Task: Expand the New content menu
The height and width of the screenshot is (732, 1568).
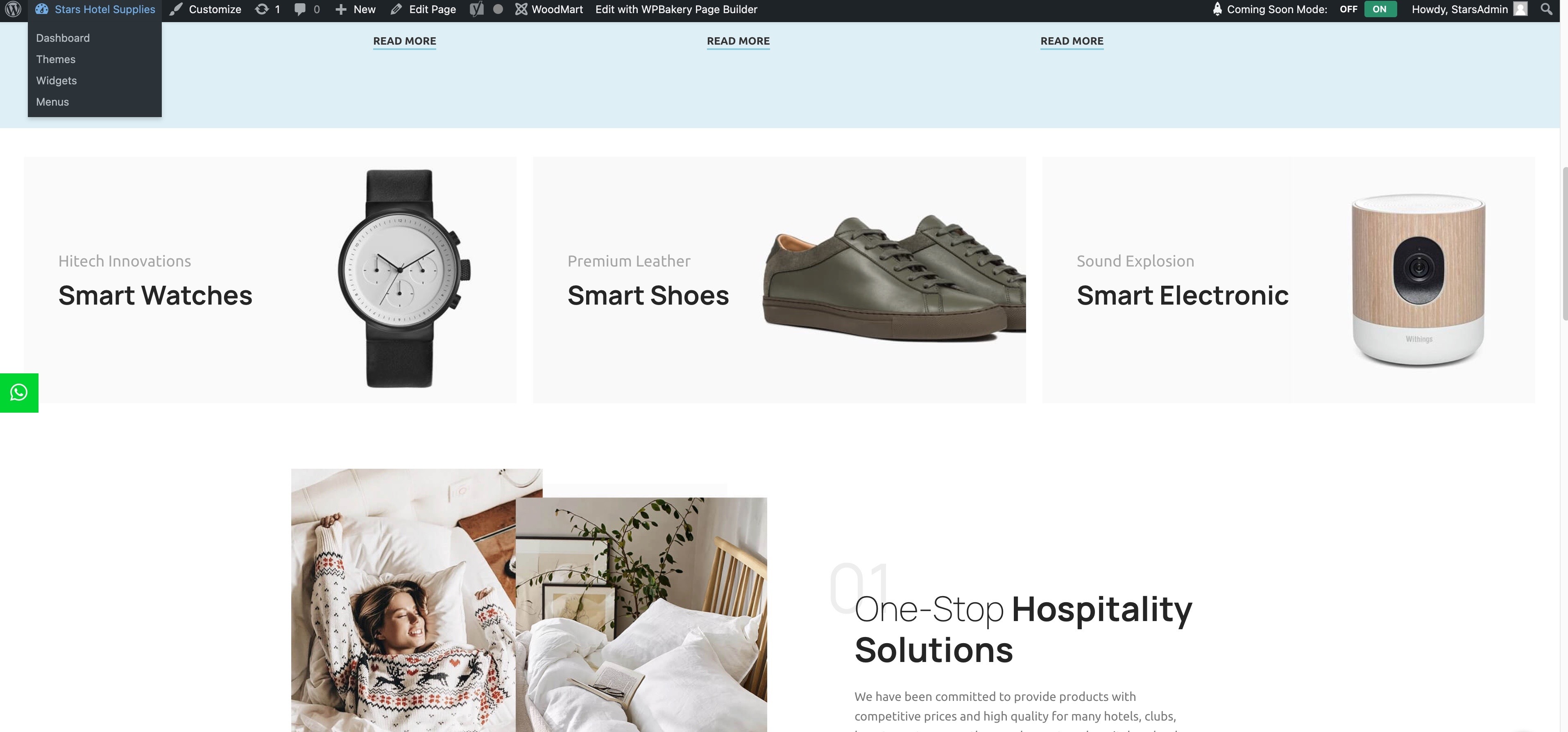Action: pos(356,9)
